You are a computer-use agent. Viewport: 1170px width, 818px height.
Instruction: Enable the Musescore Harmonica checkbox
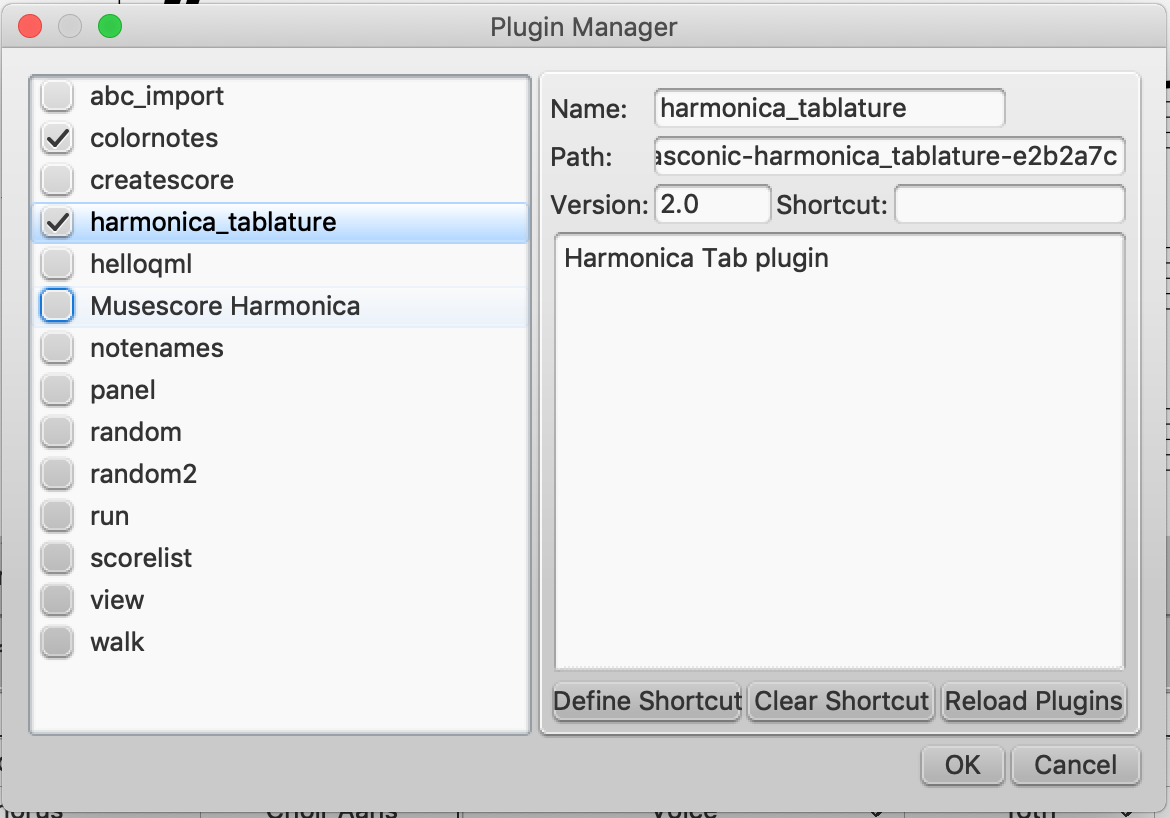click(x=57, y=306)
